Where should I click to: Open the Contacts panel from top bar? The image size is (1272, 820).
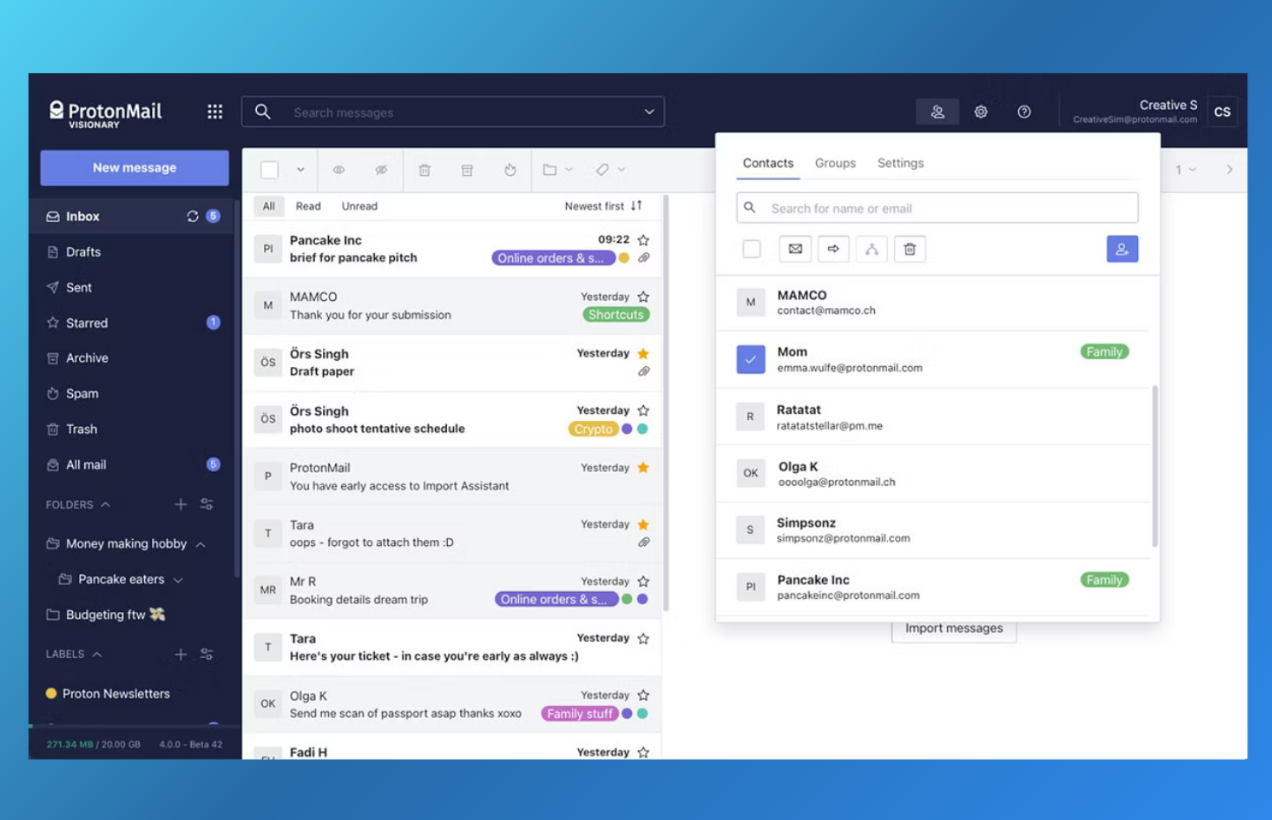coord(937,111)
